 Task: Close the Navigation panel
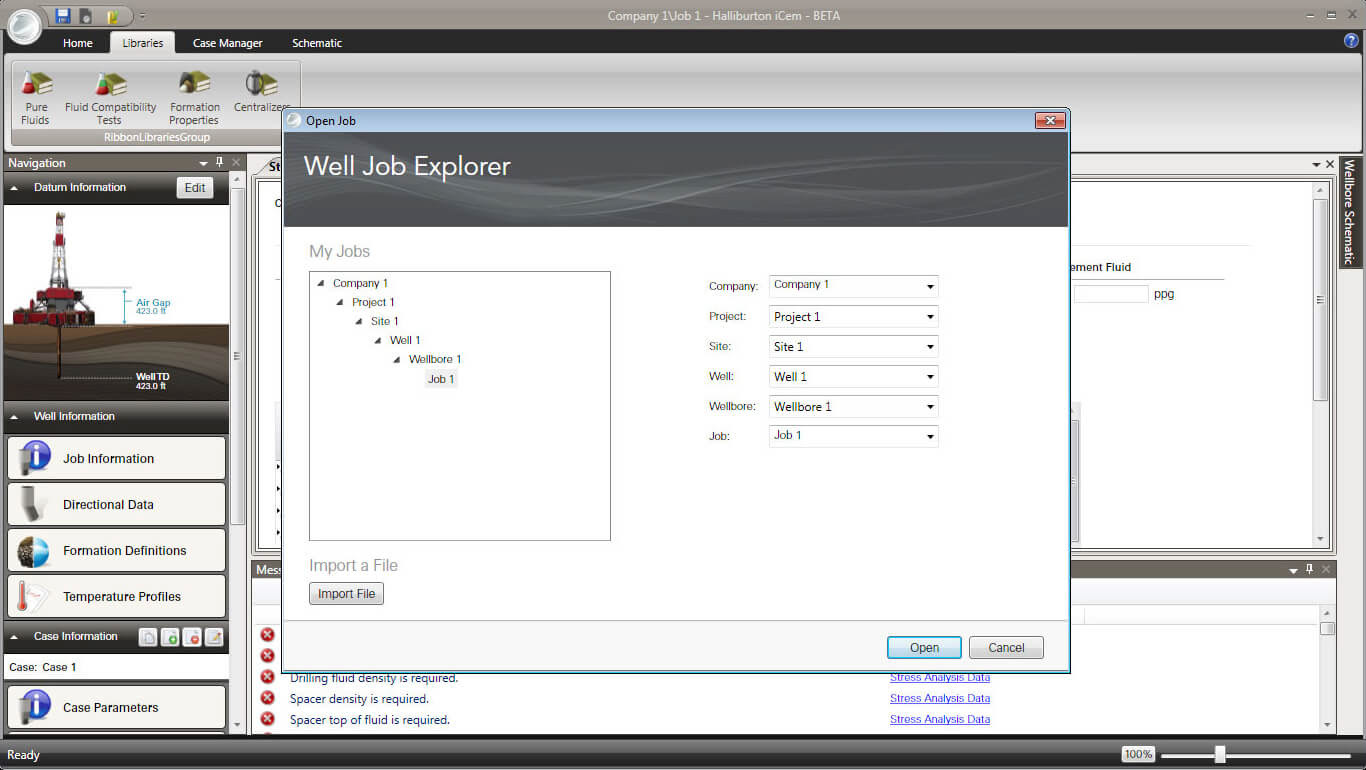pyautogui.click(x=236, y=162)
